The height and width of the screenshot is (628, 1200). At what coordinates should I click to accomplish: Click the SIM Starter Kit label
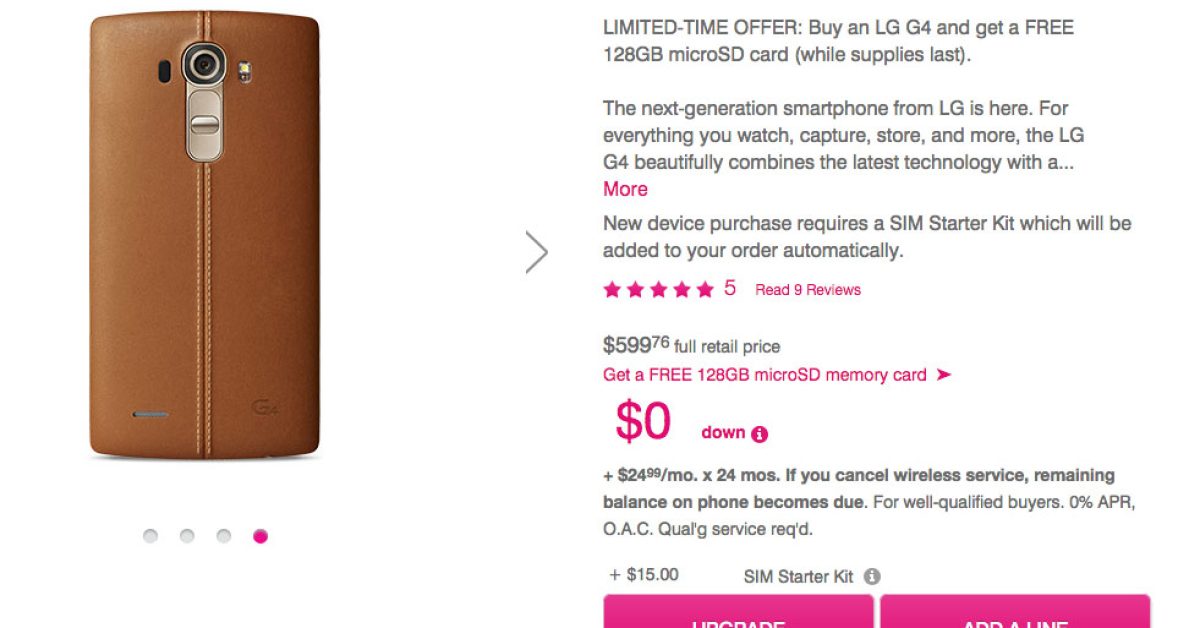(x=798, y=576)
